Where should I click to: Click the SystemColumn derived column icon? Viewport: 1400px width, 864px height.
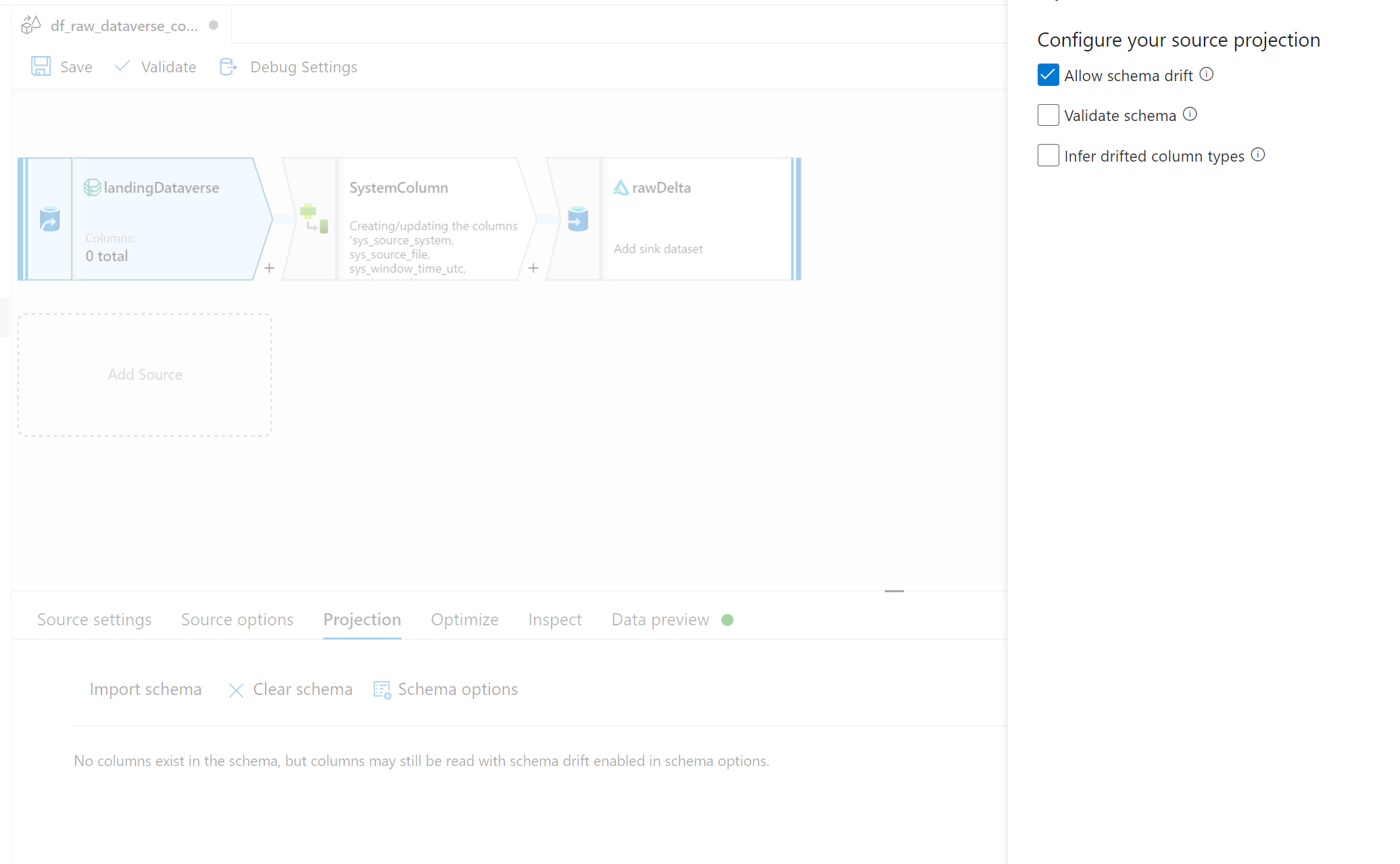tap(314, 218)
